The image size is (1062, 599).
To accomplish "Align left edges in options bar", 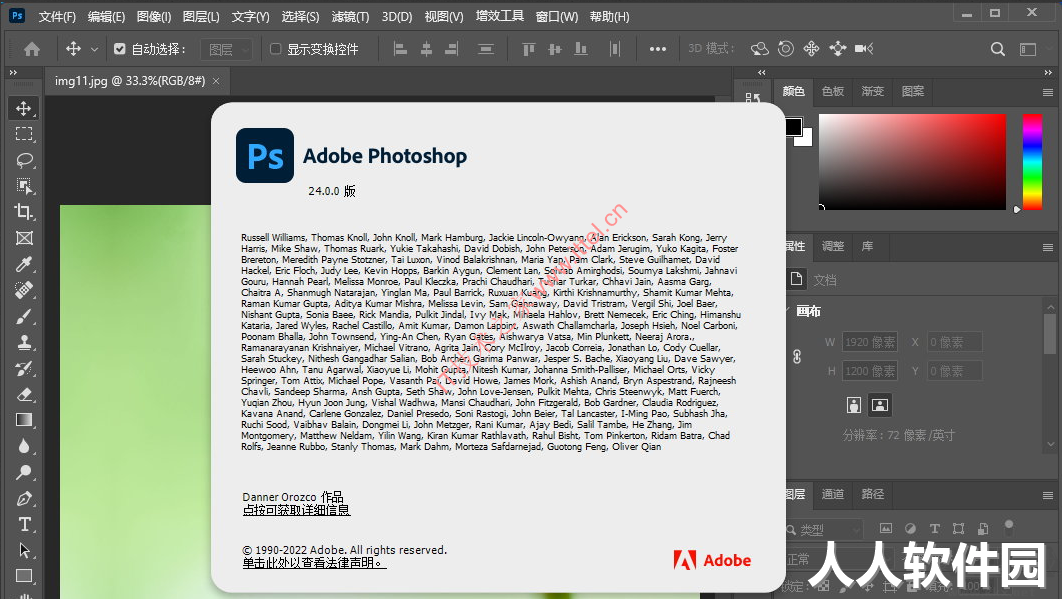I will [x=400, y=49].
